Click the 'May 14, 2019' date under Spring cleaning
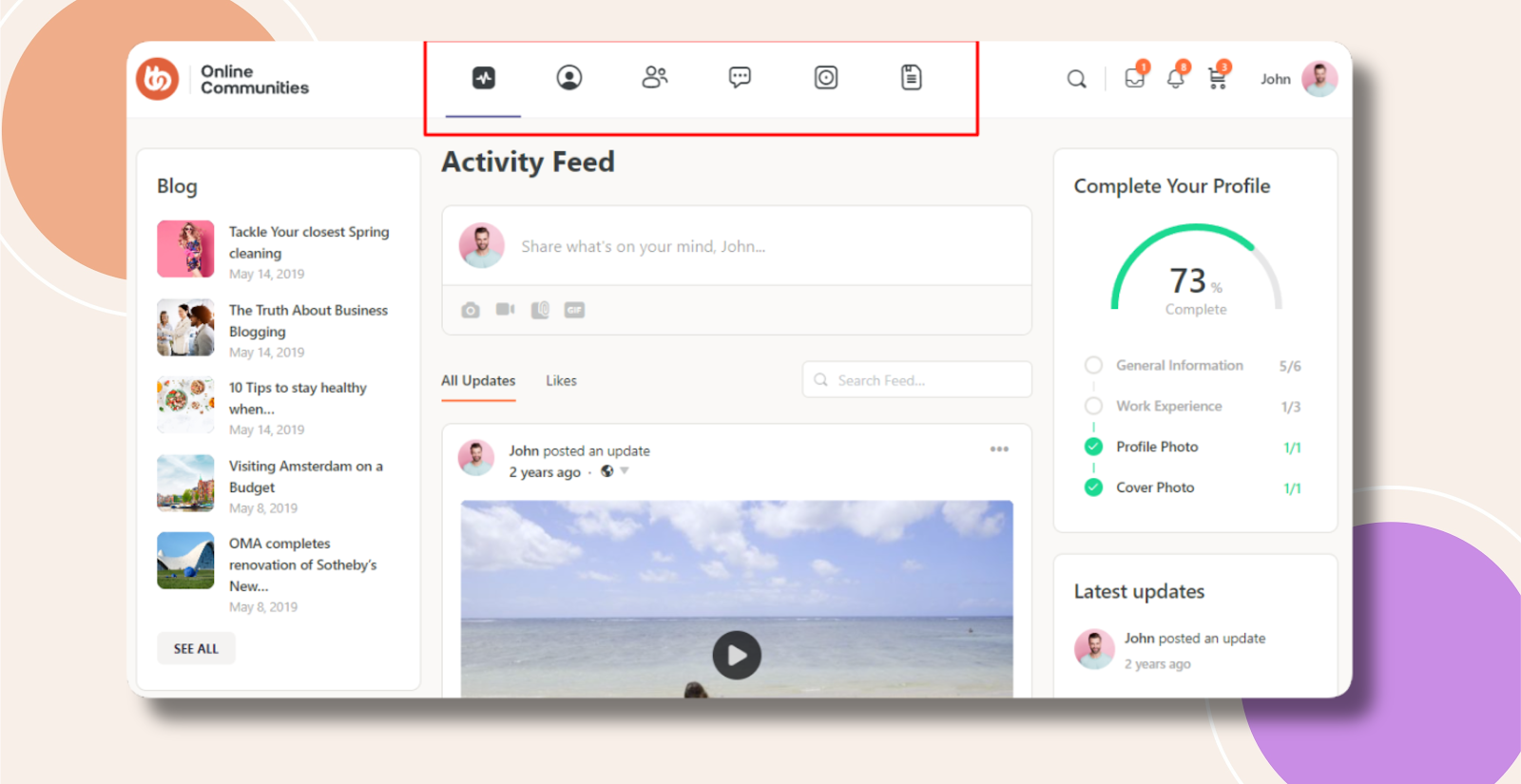The width and height of the screenshot is (1521, 784). coord(267,275)
